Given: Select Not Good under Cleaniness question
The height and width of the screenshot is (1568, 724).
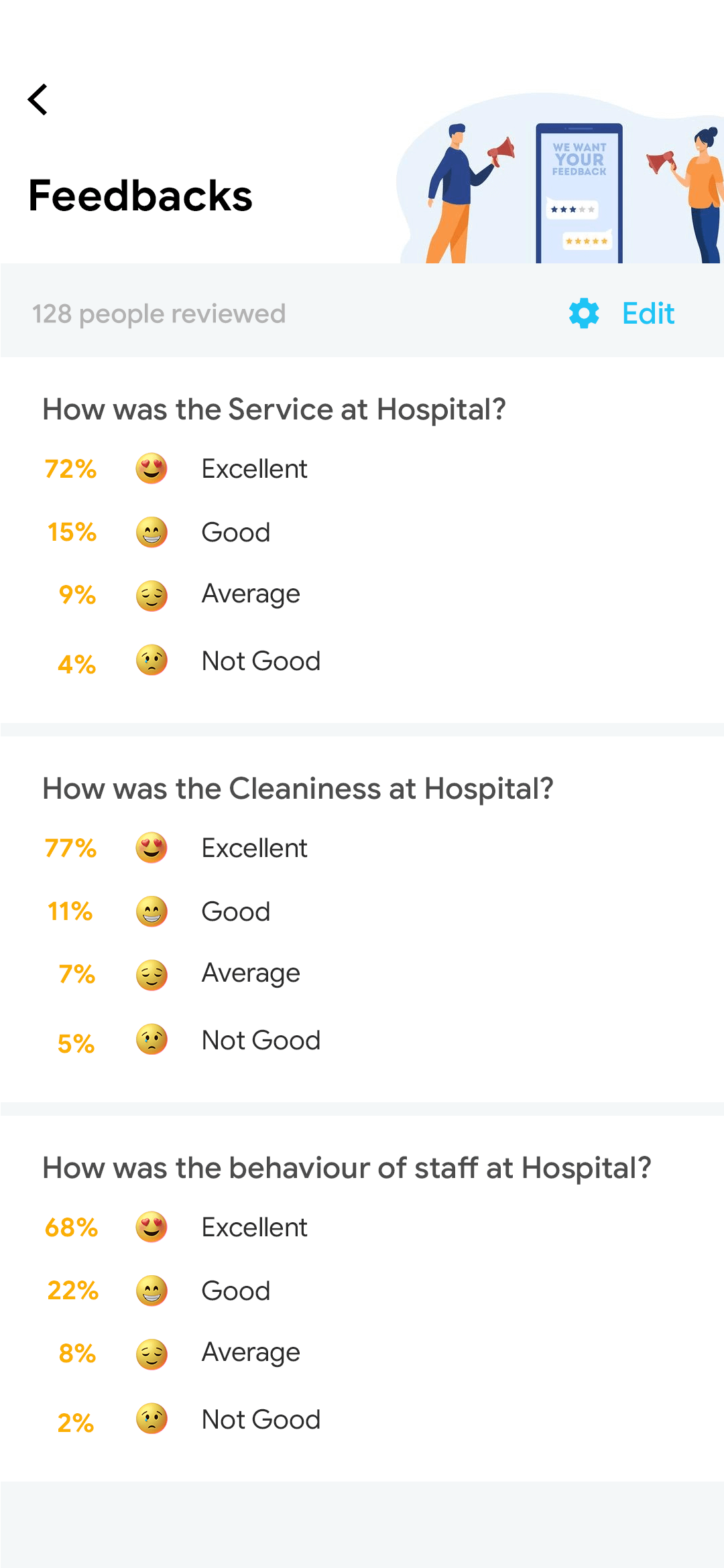Looking at the screenshot, I should click(x=261, y=1040).
